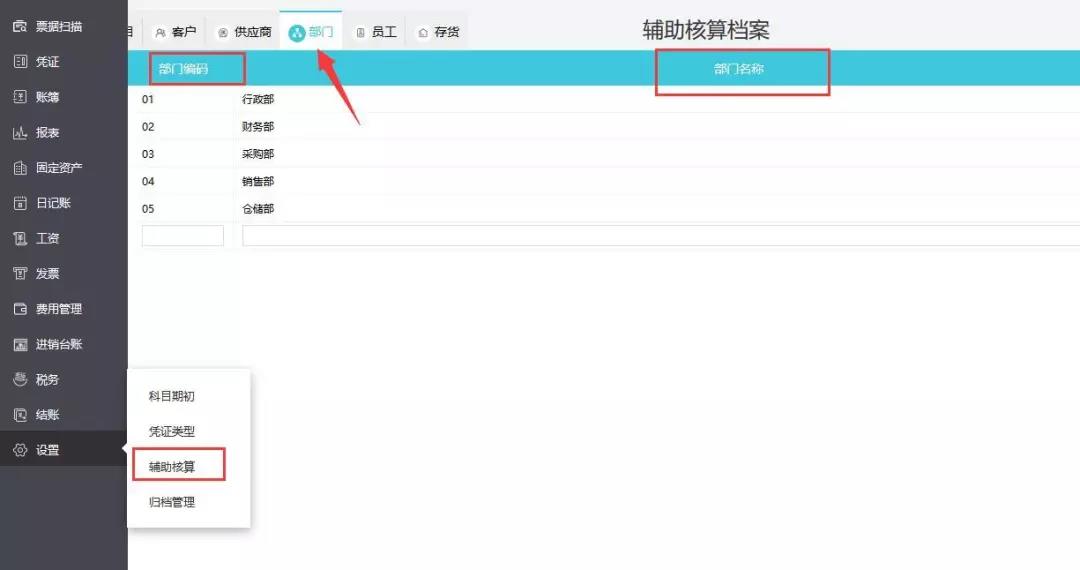Viewport: 1080px width, 570px height.
Task: Click the empty 部门编码 input box
Action: tap(183, 235)
